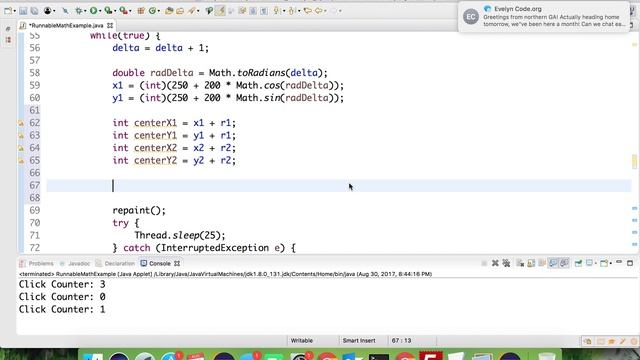Image resolution: width=640 pixels, height=360 pixels.
Task: Click the Writable status bar field
Action: click(x=302, y=340)
